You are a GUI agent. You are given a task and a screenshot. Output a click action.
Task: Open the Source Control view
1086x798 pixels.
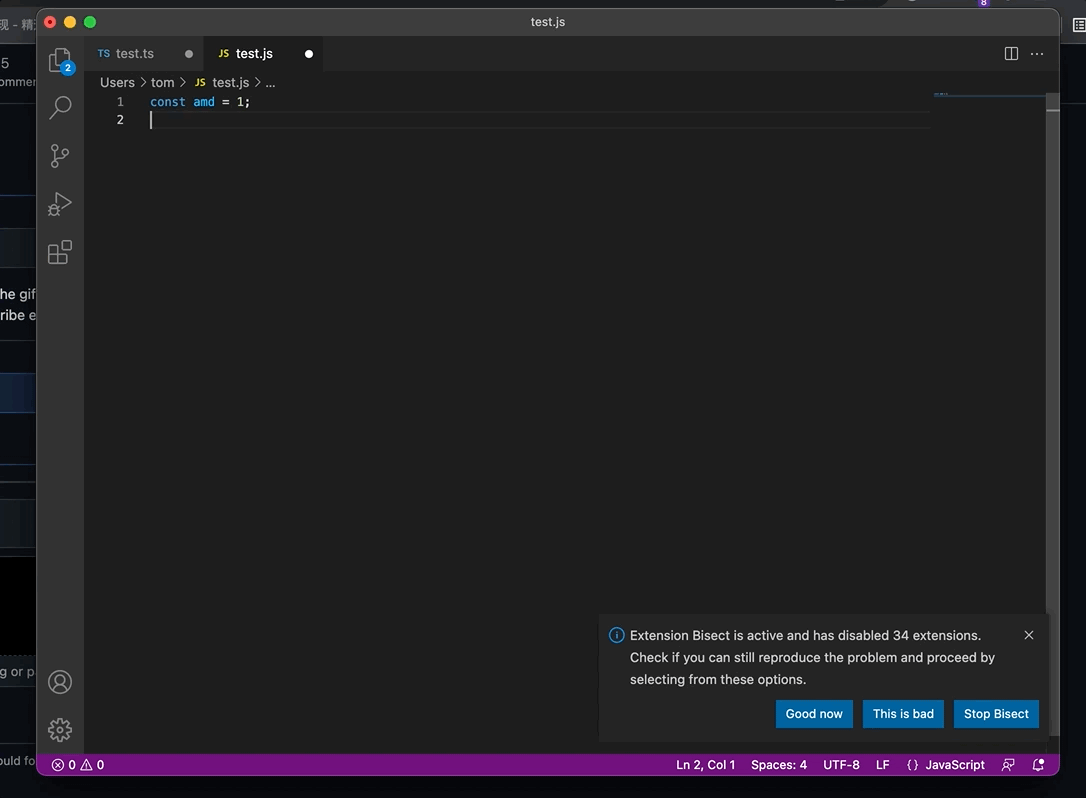click(x=60, y=155)
